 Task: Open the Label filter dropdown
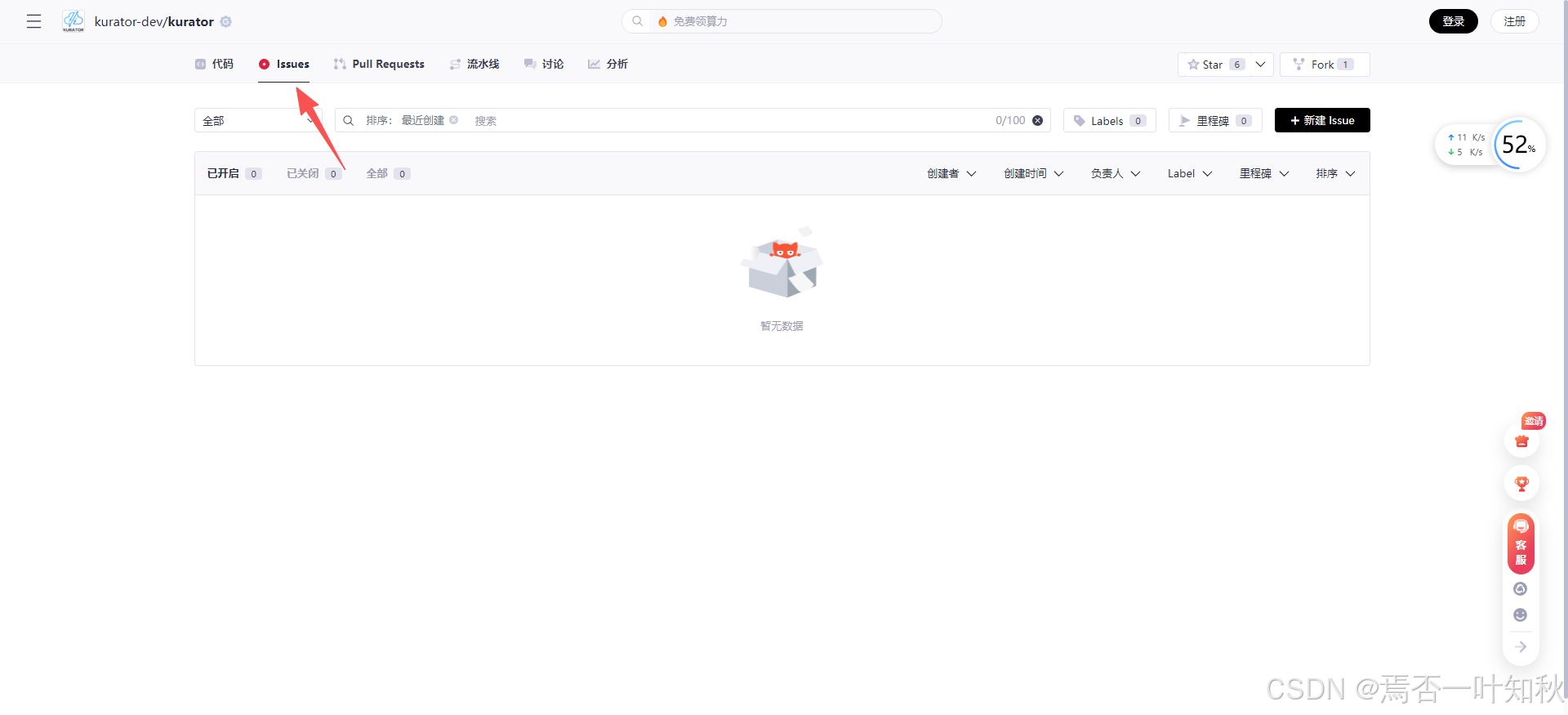point(1190,173)
